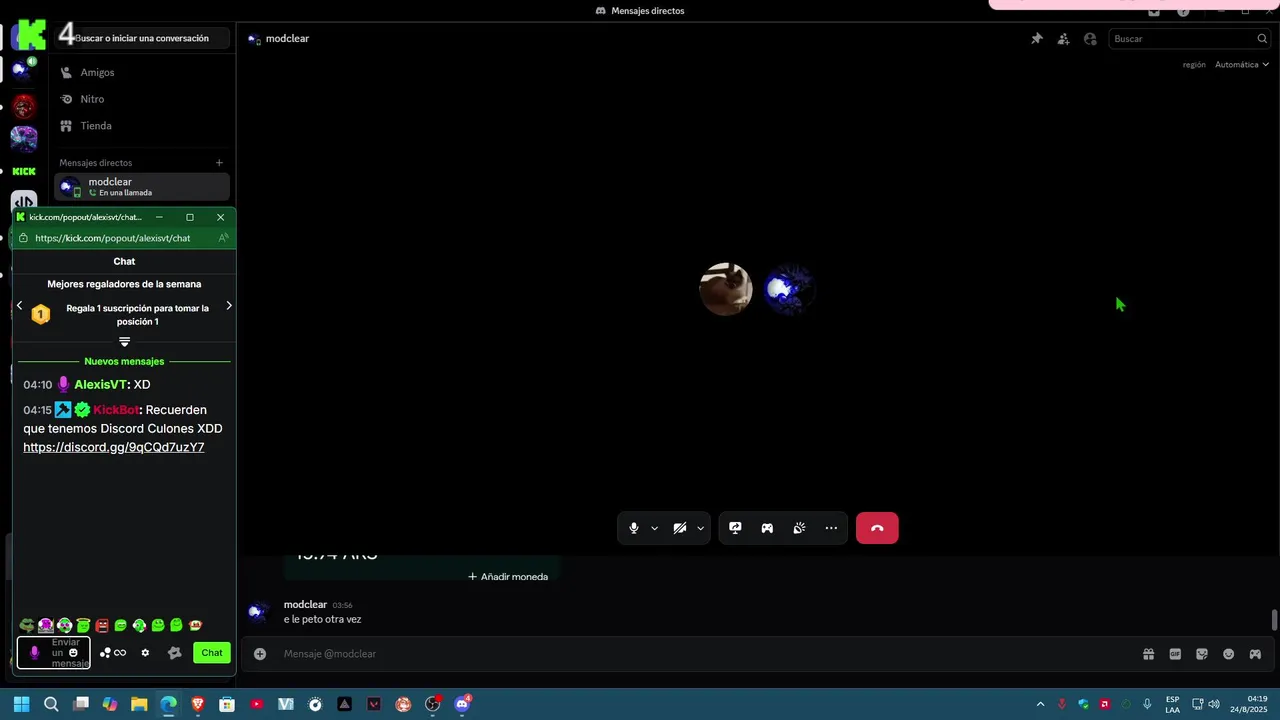Switch ESP LAA keyboard language

click(1172, 704)
